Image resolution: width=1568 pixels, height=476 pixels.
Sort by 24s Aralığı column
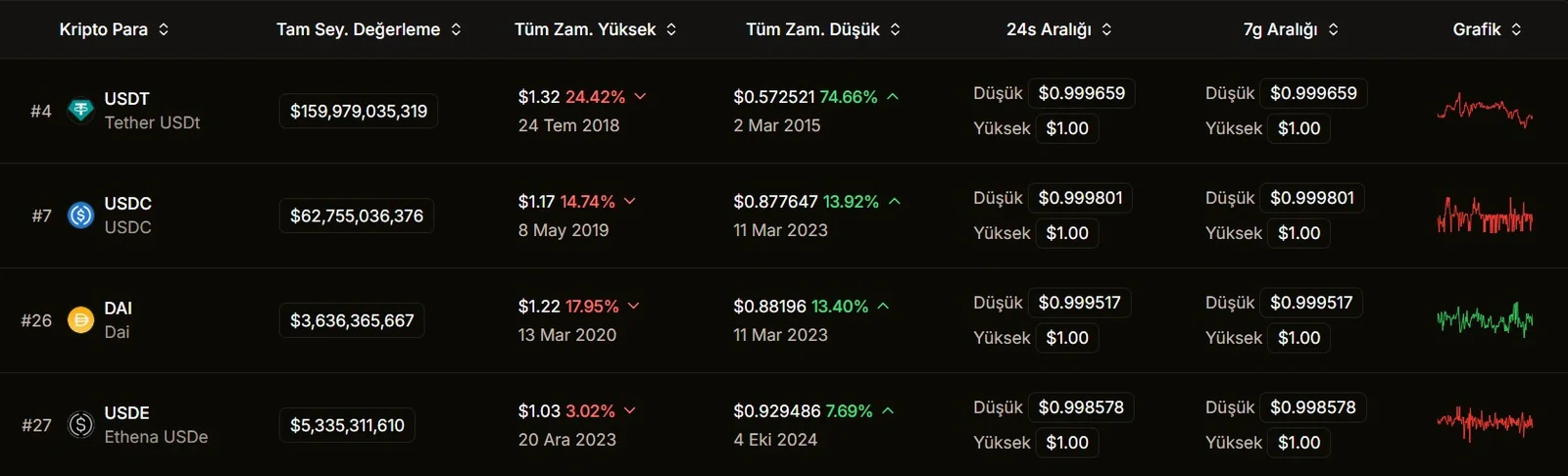pos(1059,29)
